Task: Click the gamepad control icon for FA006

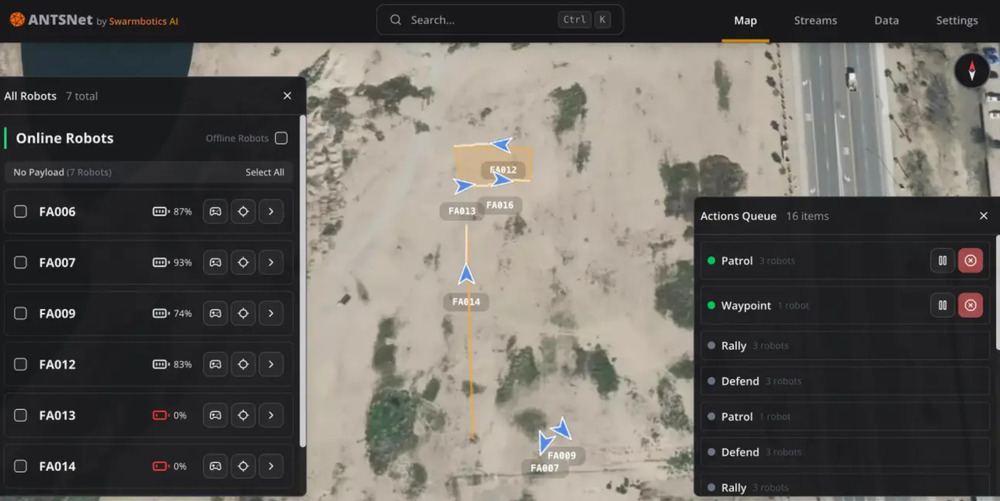Action: coord(215,211)
